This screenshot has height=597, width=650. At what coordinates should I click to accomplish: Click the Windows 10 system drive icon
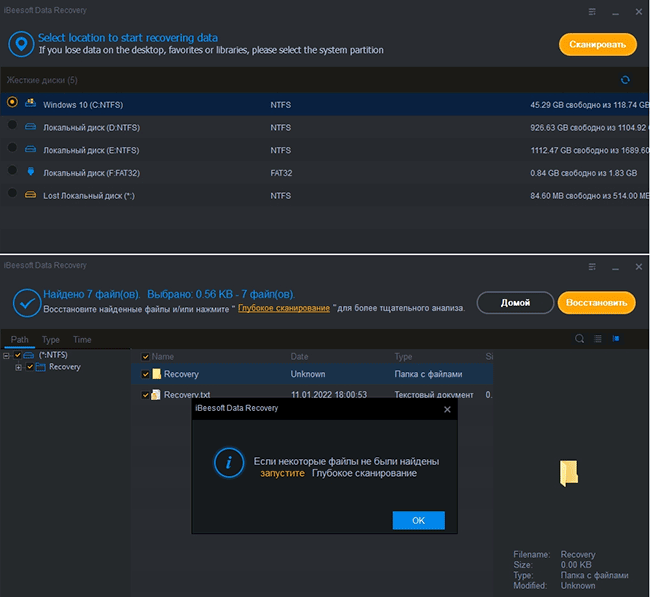30,103
